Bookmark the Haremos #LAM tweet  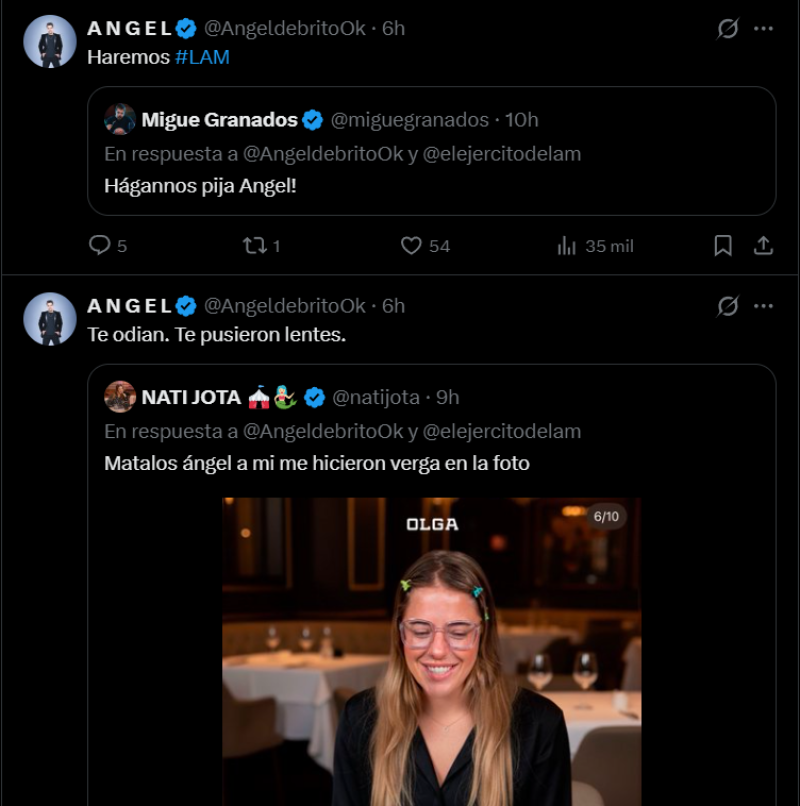click(723, 245)
